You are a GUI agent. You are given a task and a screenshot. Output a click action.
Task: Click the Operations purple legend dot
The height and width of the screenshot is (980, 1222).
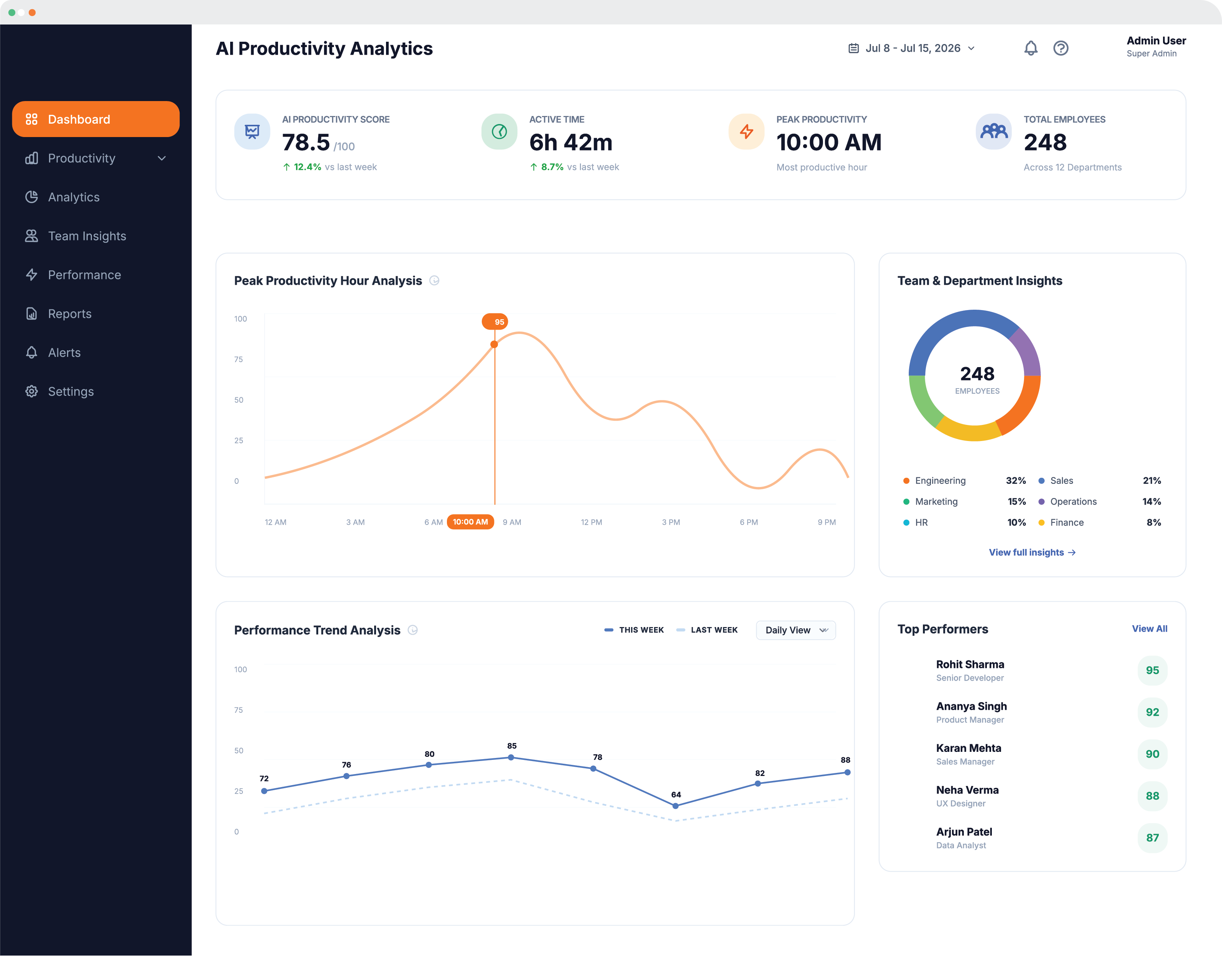coord(1041,502)
